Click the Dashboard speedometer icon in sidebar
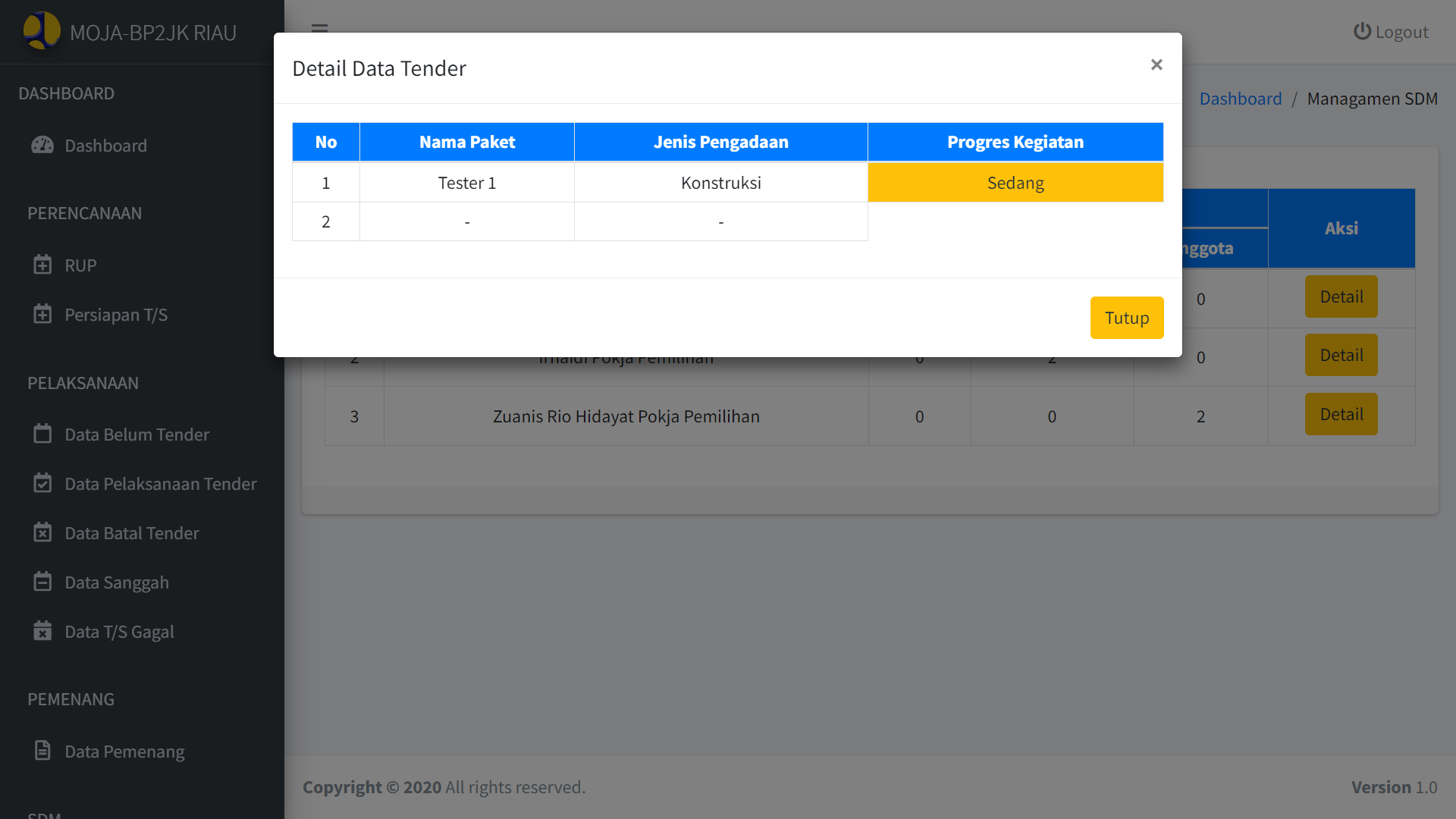Screen dimensions: 1456x819 (42, 145)
